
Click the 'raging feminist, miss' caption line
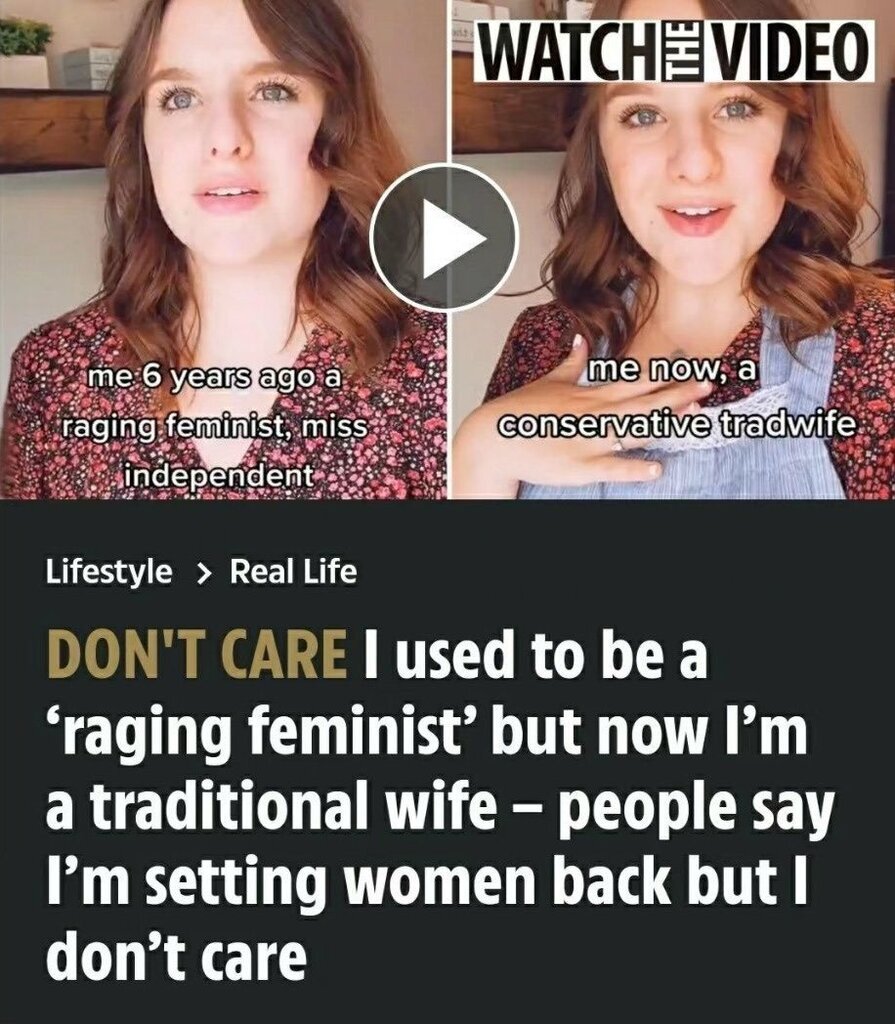coord(213,426)
